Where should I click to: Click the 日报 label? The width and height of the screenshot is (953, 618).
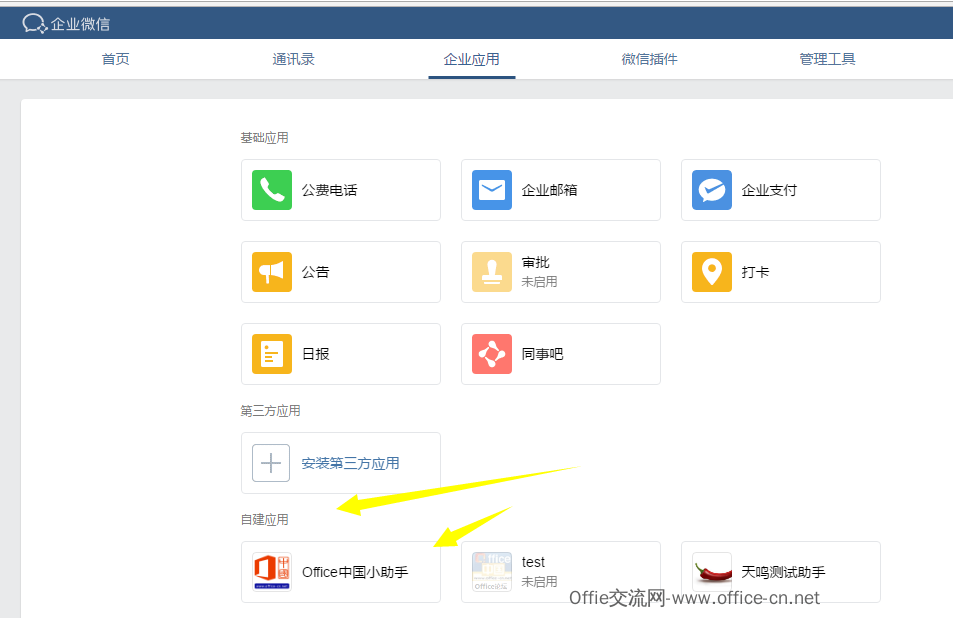tap(315, 354)
